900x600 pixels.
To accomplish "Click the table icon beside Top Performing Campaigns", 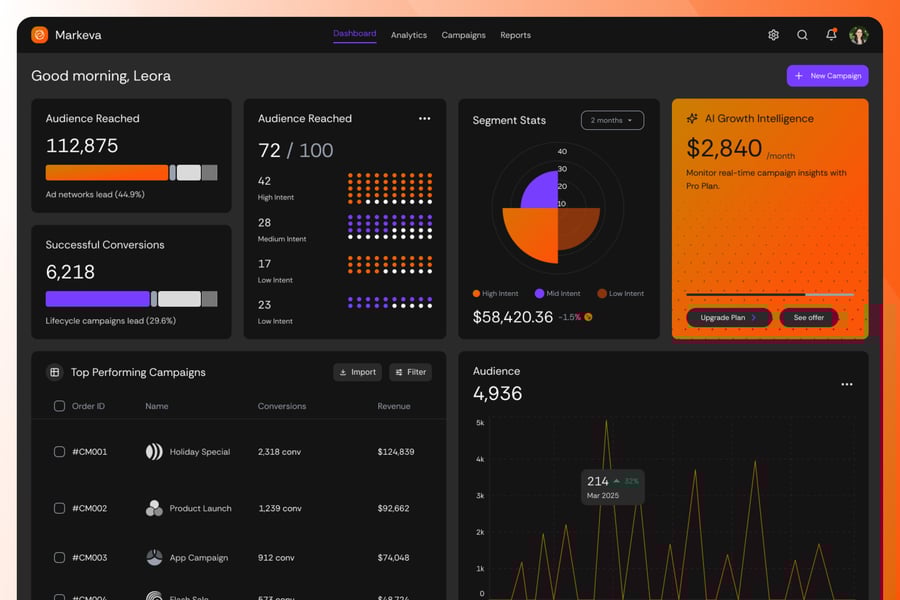I will (55, 372).
